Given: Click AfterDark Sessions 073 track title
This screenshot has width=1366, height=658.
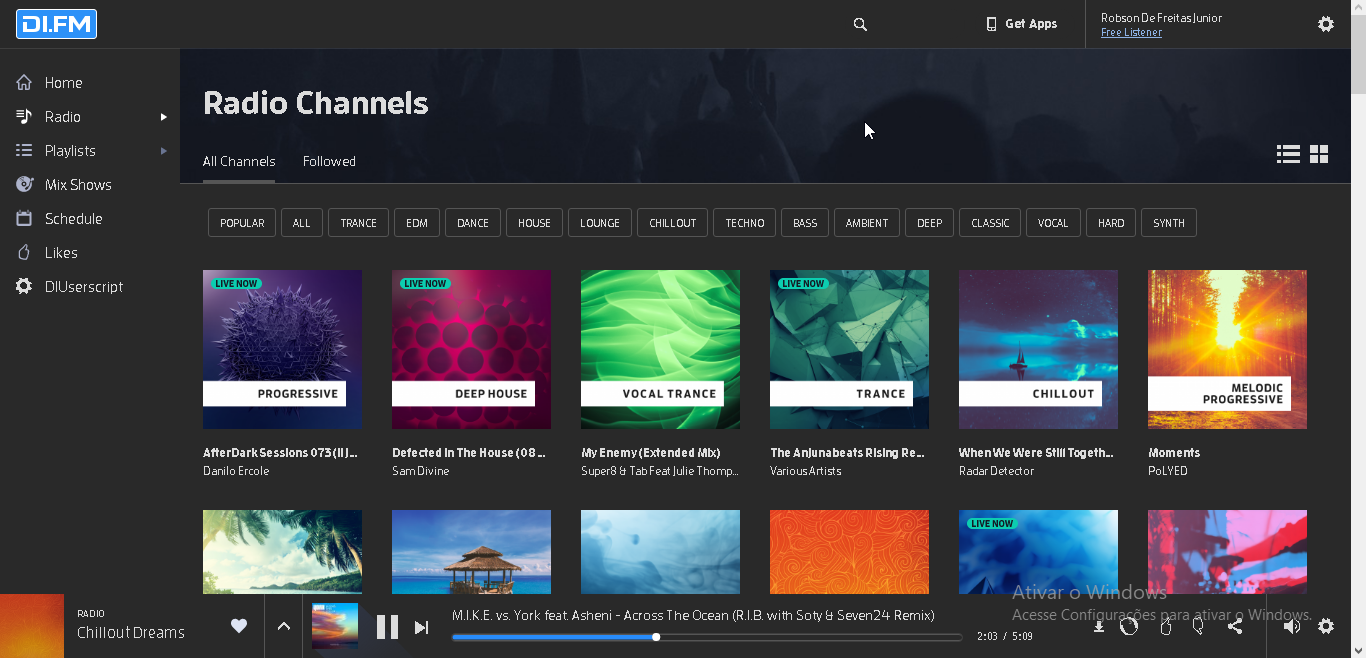Looking at the screenshot, I should pos(280,453).
